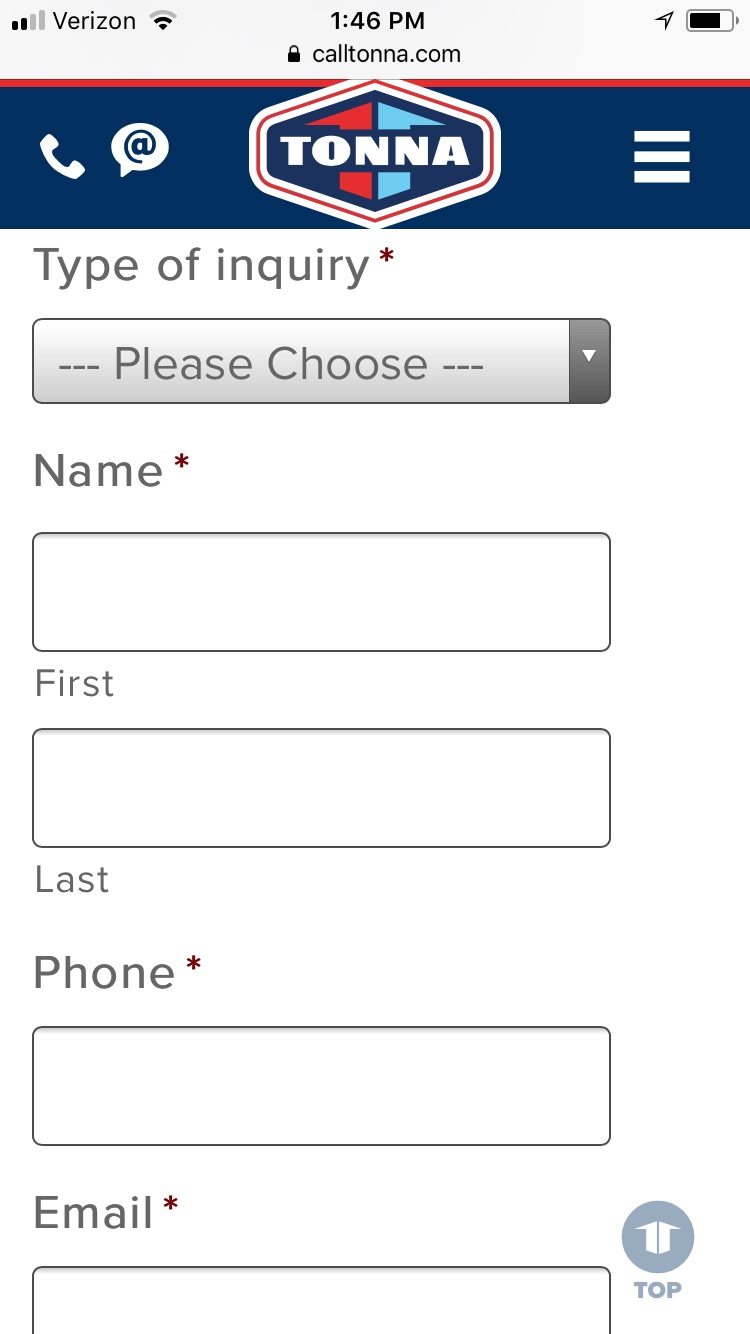This screenshot has width=750, height=1334.
Task: Tap the phone call icon in header
Action: pos(62,157)
